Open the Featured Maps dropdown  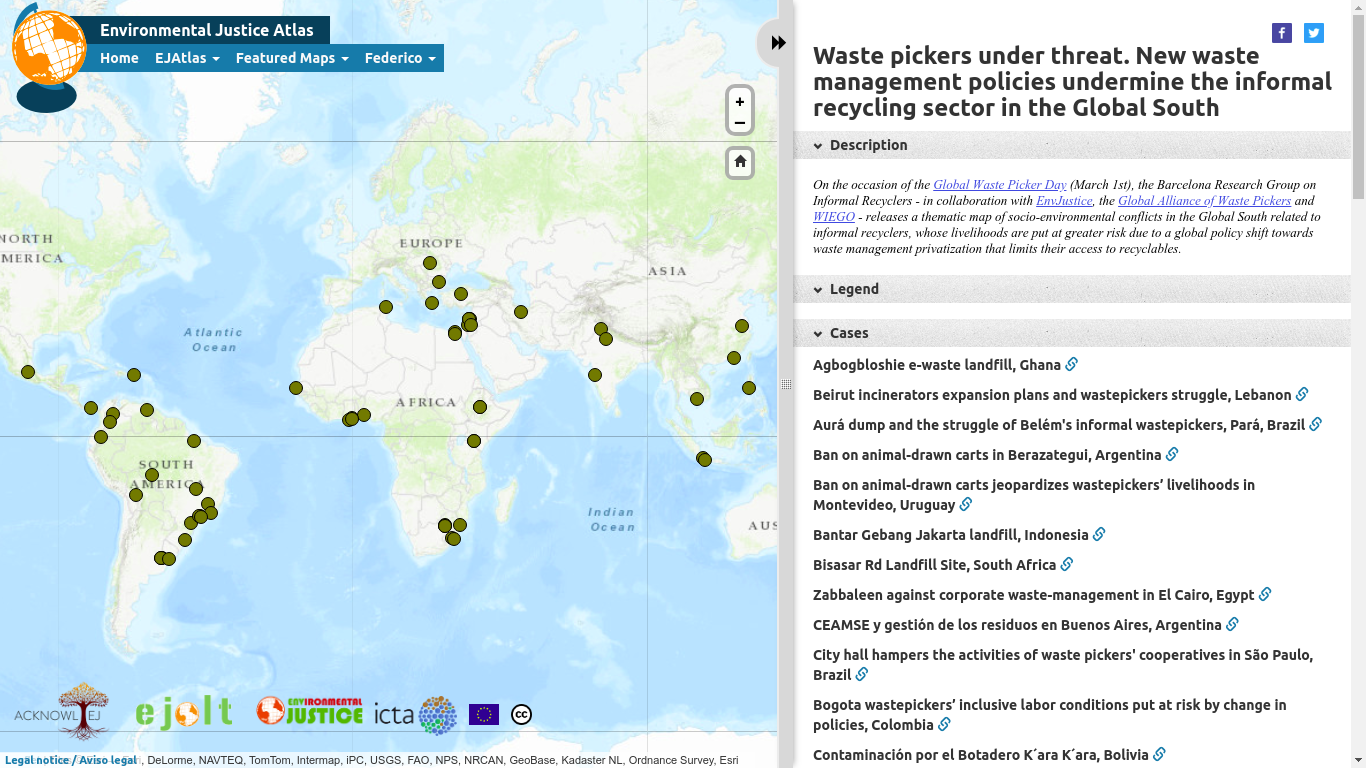(x=292, y=58)
